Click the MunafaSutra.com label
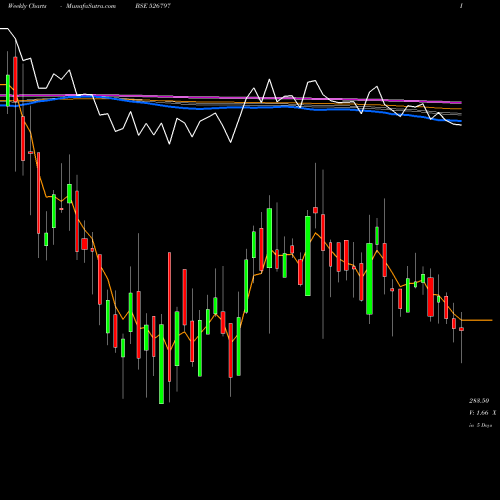Image resolution: width=500 pixels, height=500 pixels. (x=91, y=6)
